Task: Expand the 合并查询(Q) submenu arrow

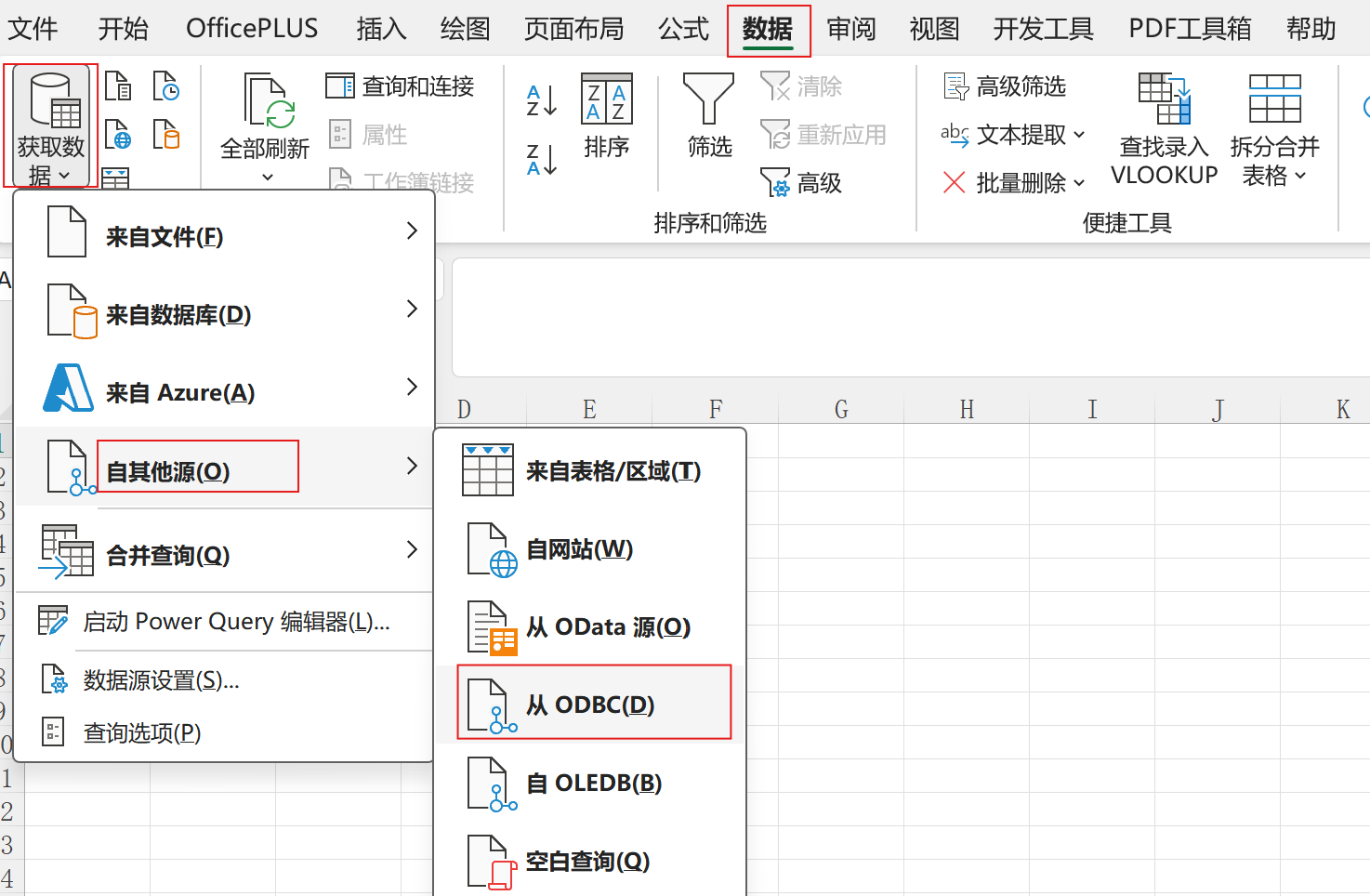Action: (412, 548)
